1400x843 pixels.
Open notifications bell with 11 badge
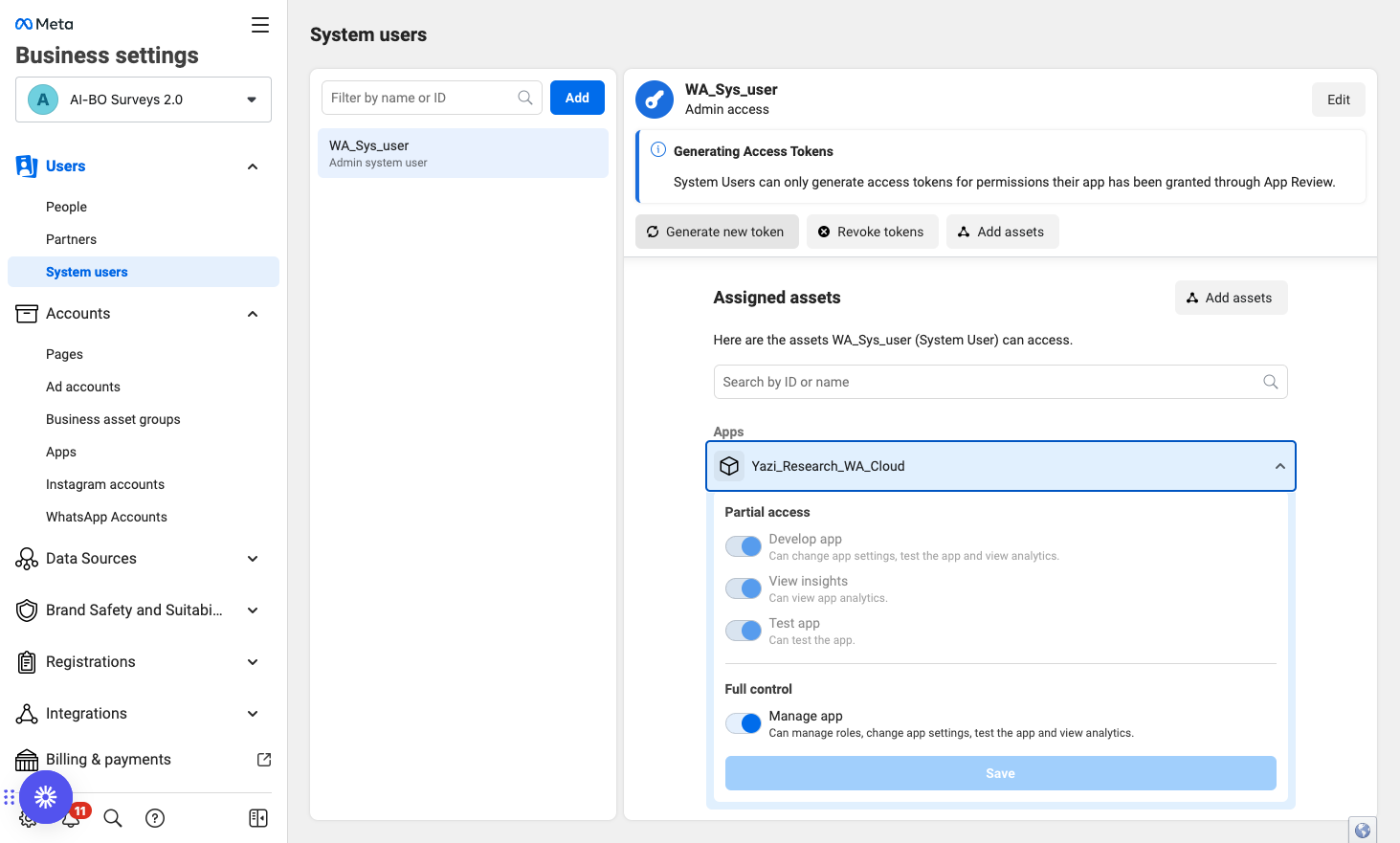[73, 817]
